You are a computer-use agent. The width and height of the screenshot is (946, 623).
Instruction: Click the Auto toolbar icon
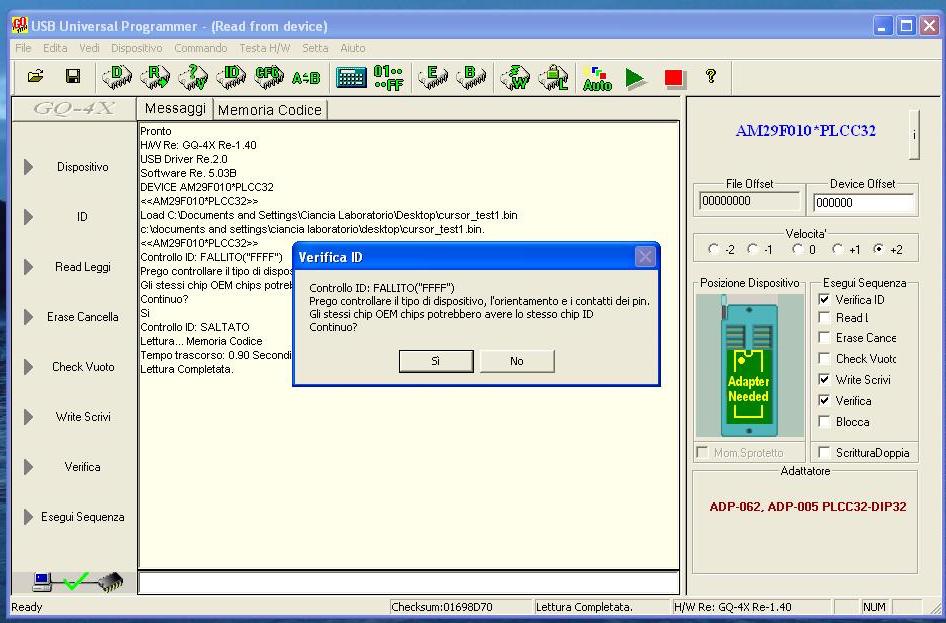coord(597,78)
